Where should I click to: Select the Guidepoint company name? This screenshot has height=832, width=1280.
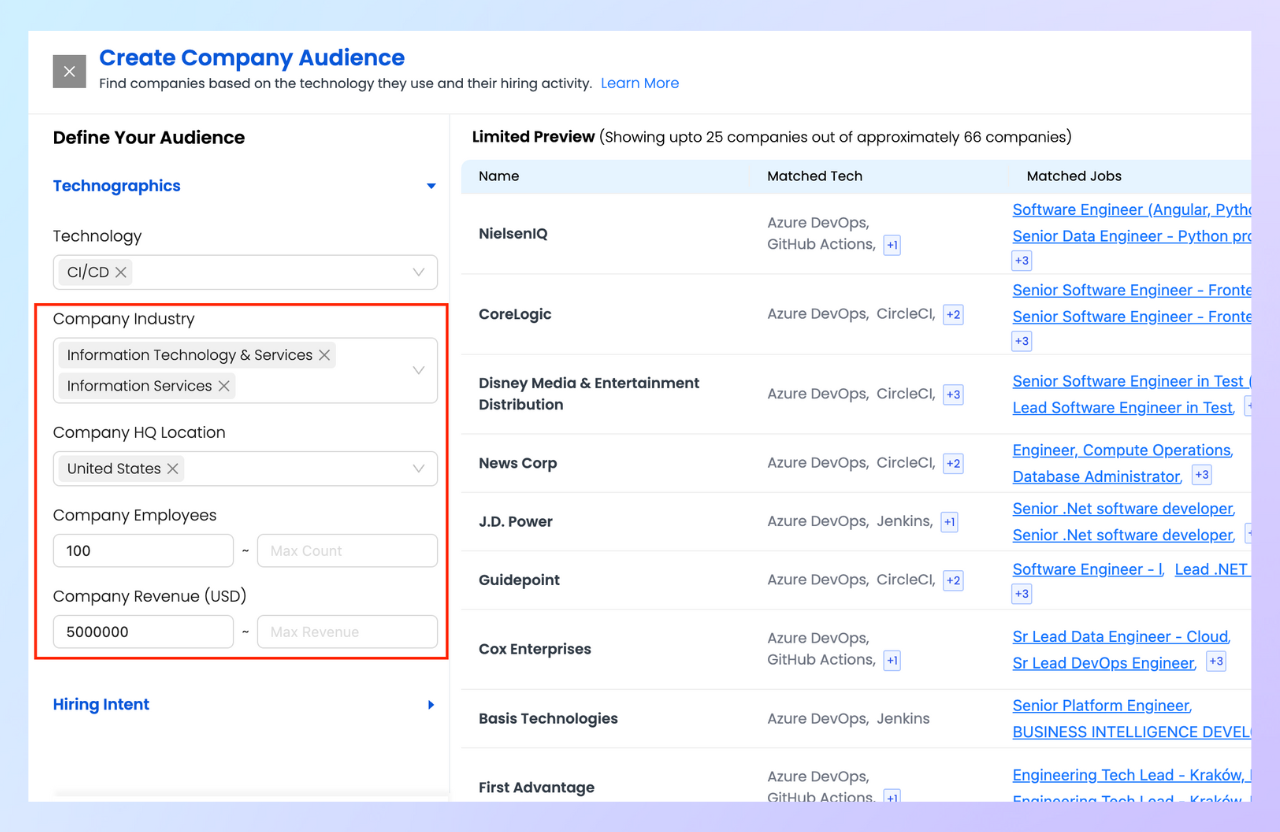(x=519, y=580)
